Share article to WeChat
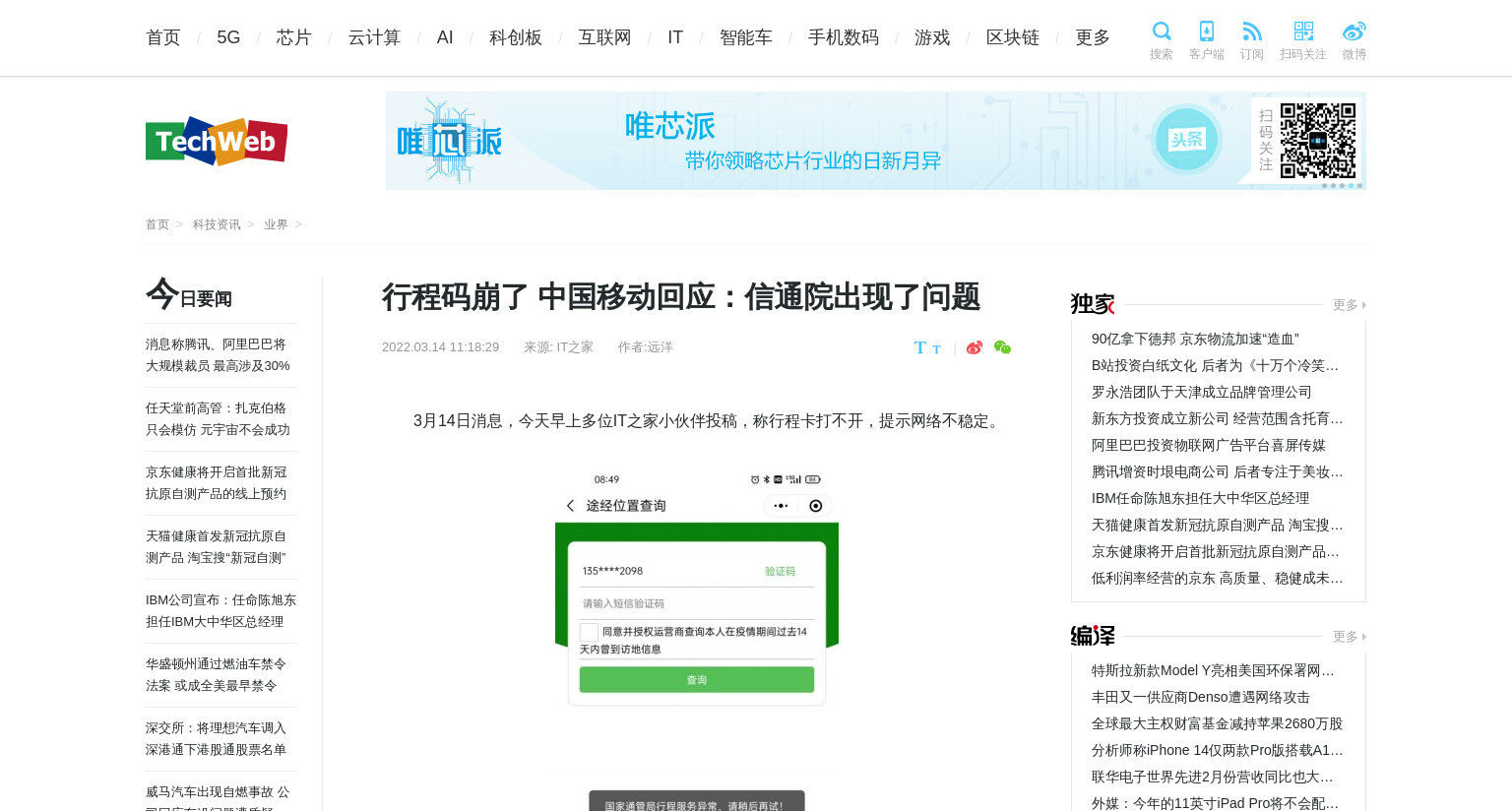Screen dimensions: 1512x811 click(1002, 347)
